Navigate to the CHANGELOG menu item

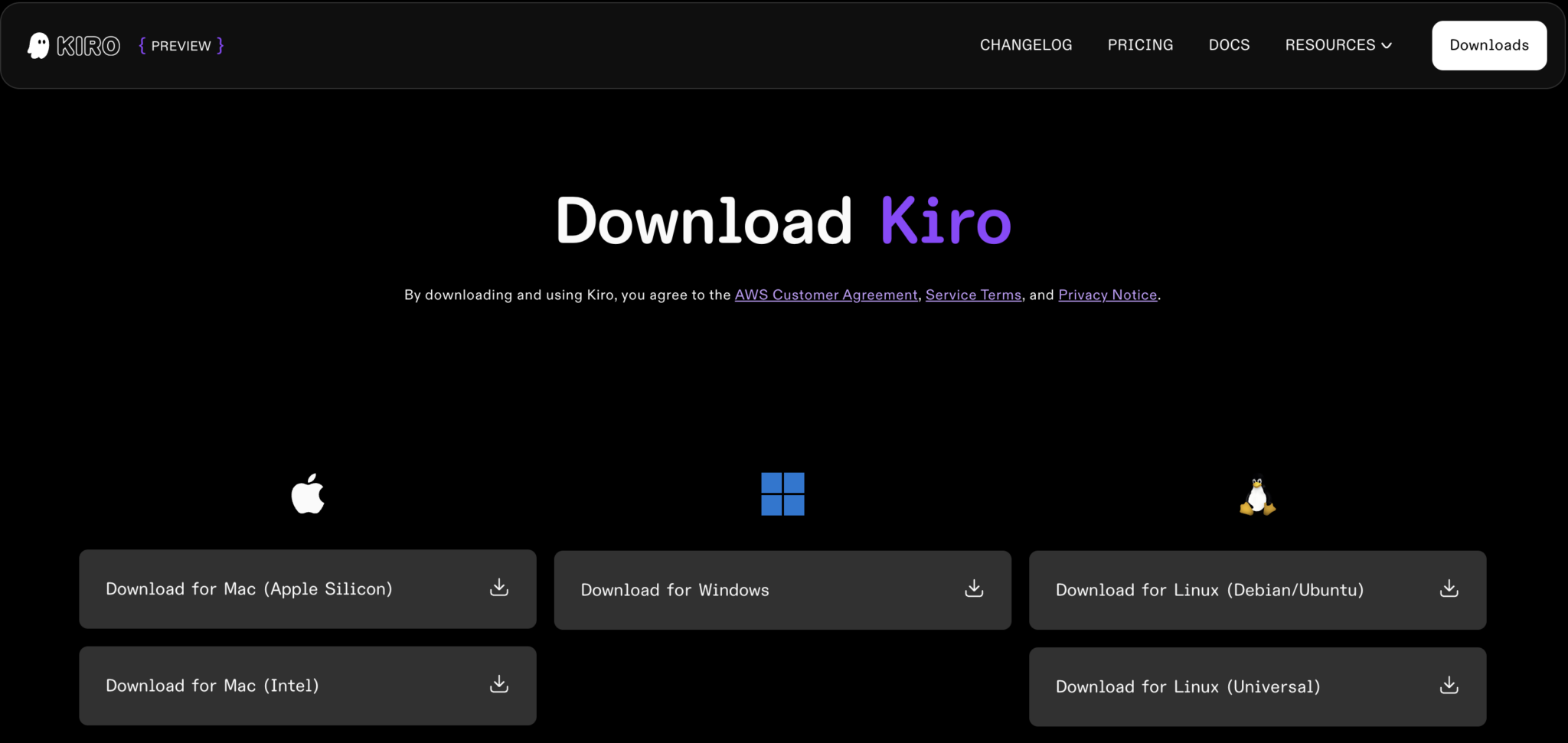point(1026,45)
